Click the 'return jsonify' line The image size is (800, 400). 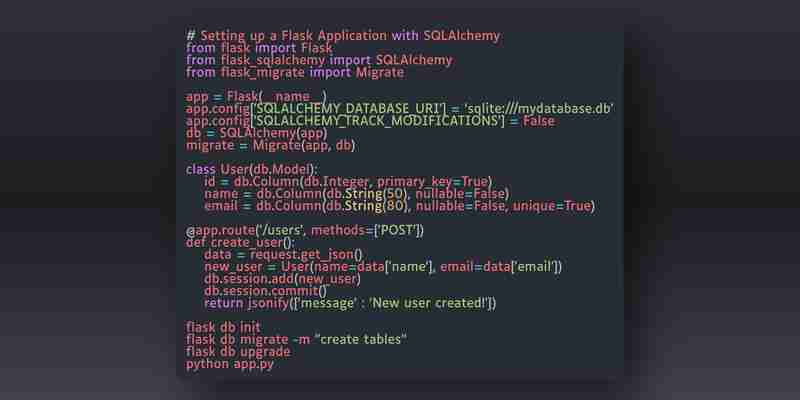(350, 304)
